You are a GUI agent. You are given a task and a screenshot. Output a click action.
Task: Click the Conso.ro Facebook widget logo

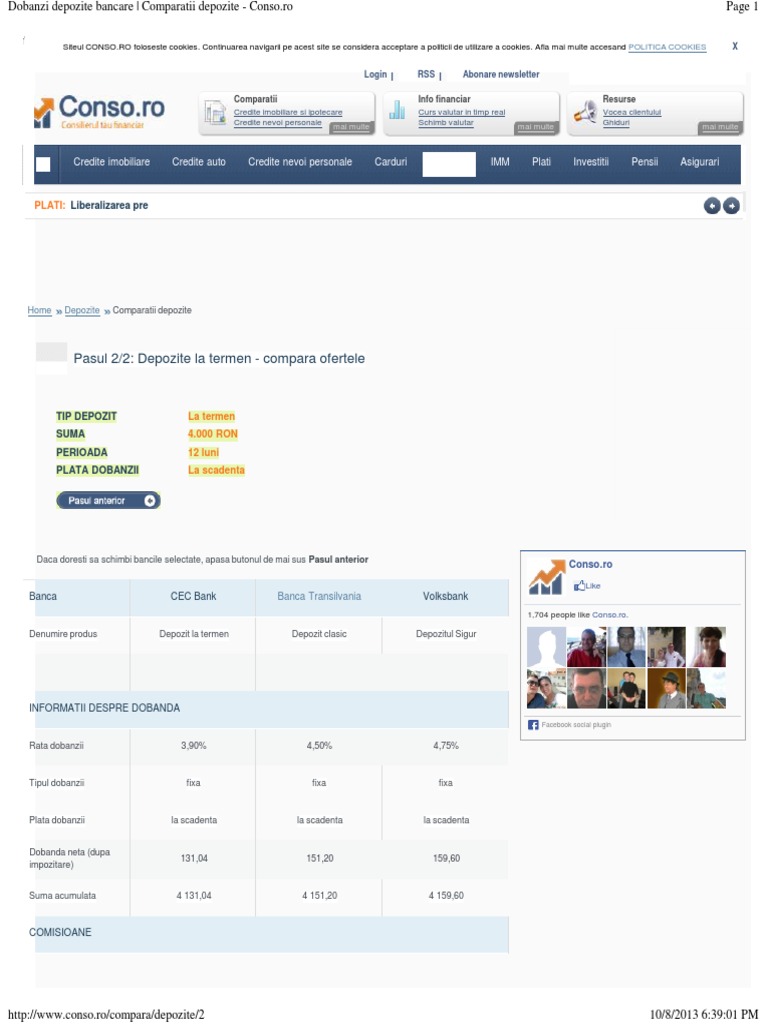[x=546, y=576]
